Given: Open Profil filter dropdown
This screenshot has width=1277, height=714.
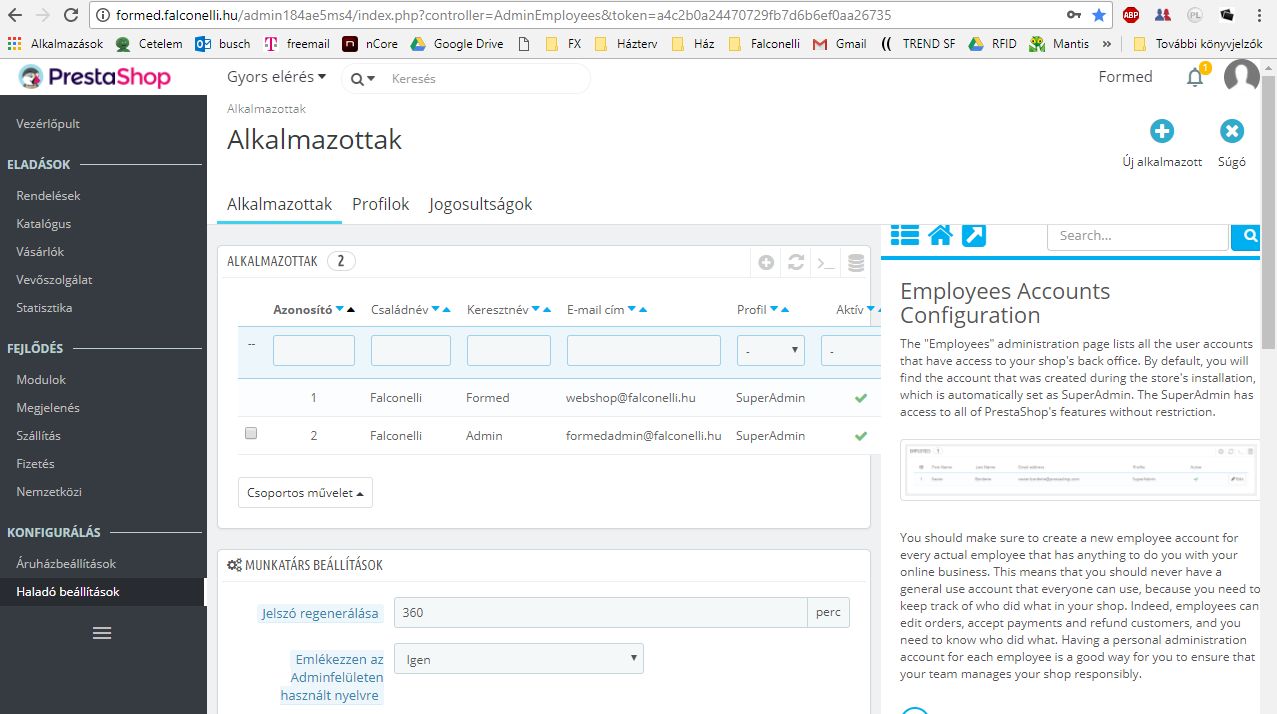Looking at the screenshot, I should pos(771,351).
